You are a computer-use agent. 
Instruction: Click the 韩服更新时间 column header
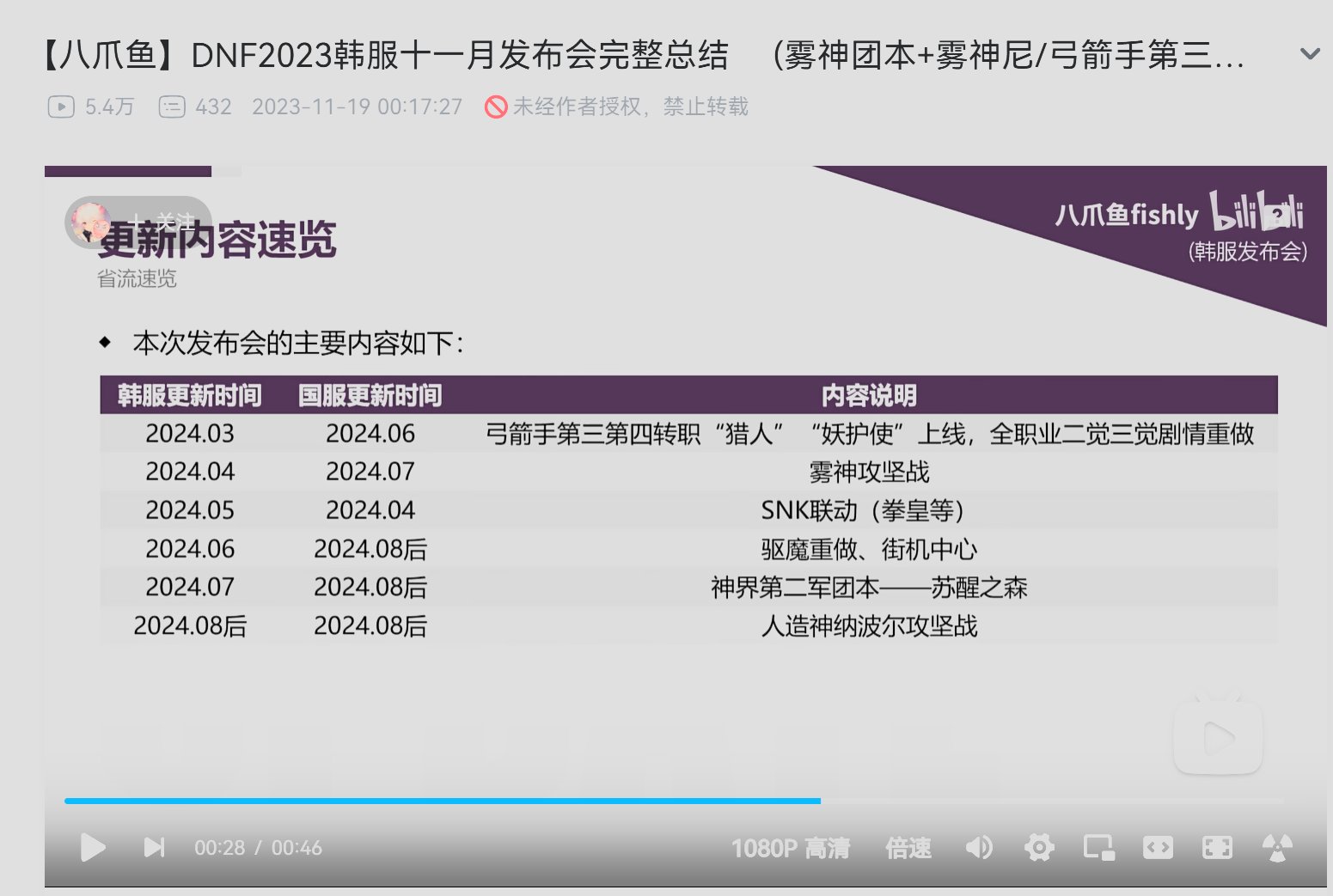(190, 395)
